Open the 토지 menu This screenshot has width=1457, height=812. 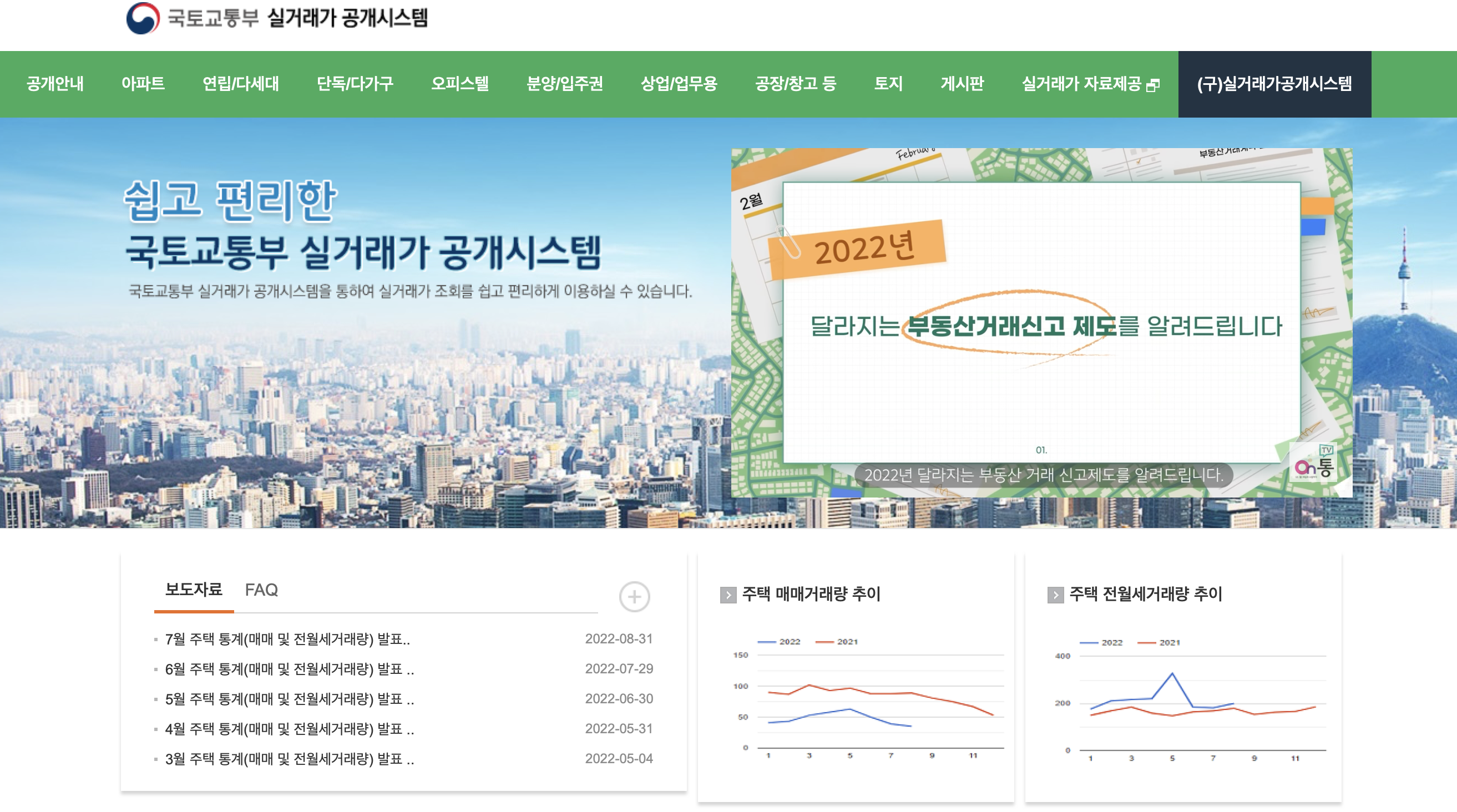coord(887,84)
